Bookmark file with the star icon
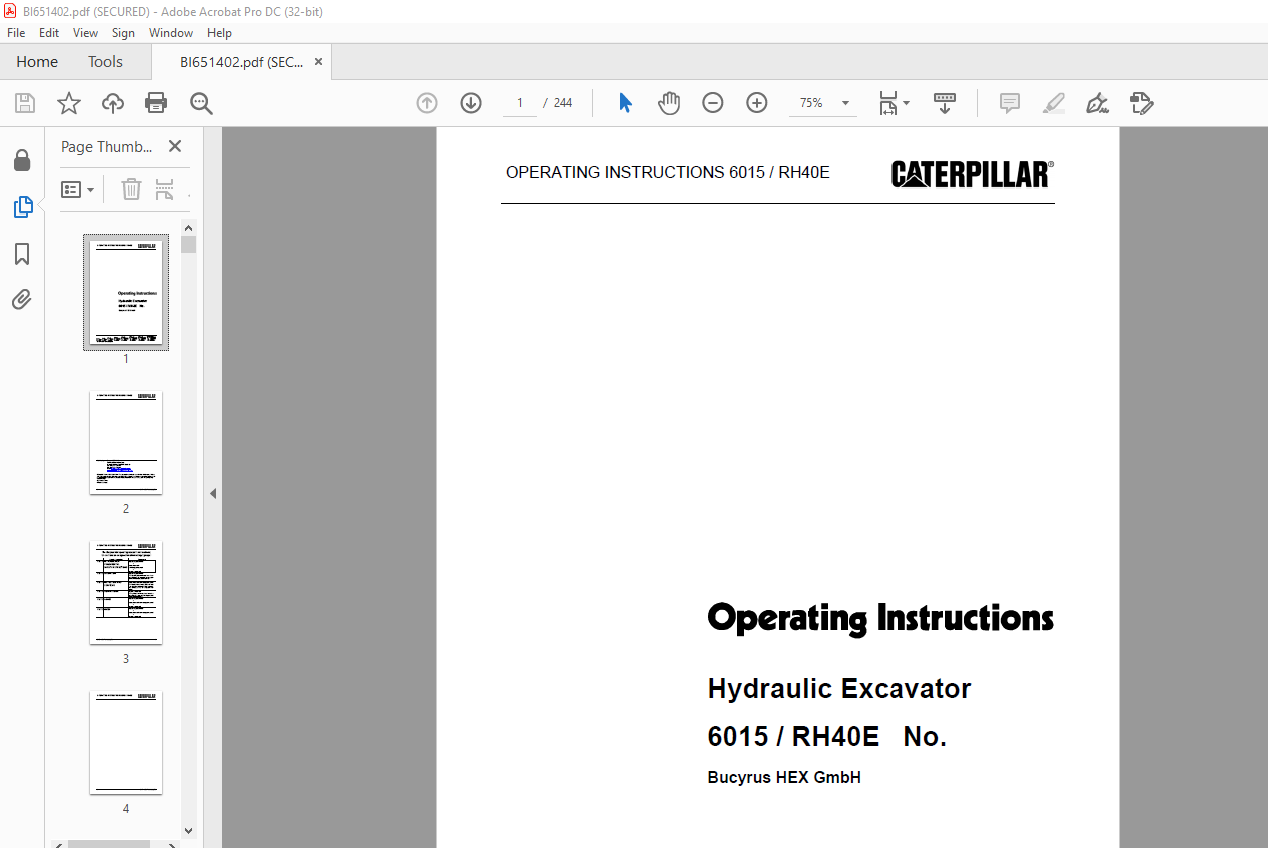Image resolution: width=1268 pixels, height=848 pixels. [x=69, y=103]
